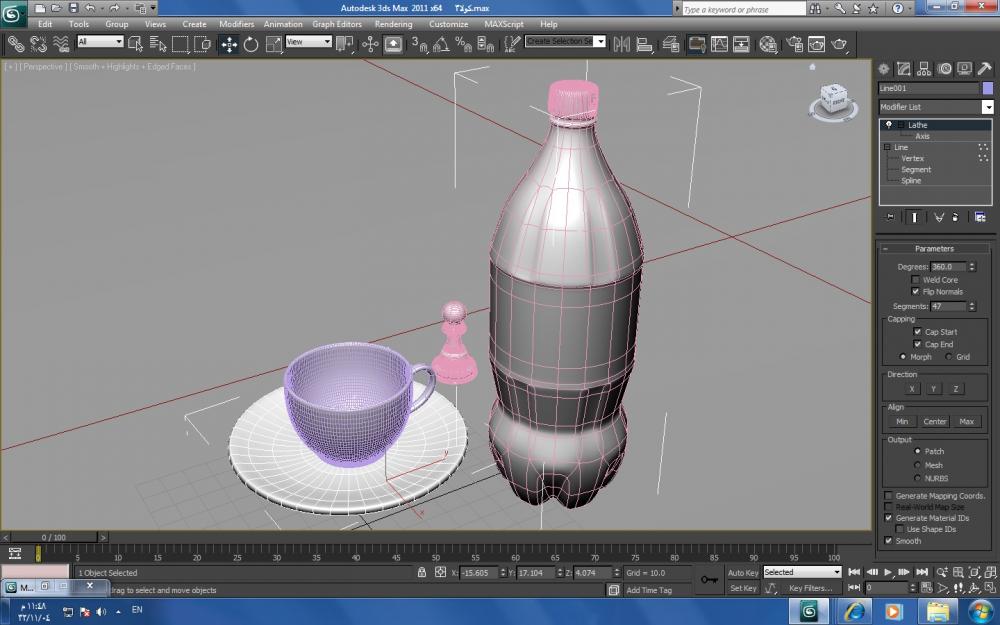Screen dimensions: 1000x625
Task: Click the Max align button
Action: (x=966, y=422)
